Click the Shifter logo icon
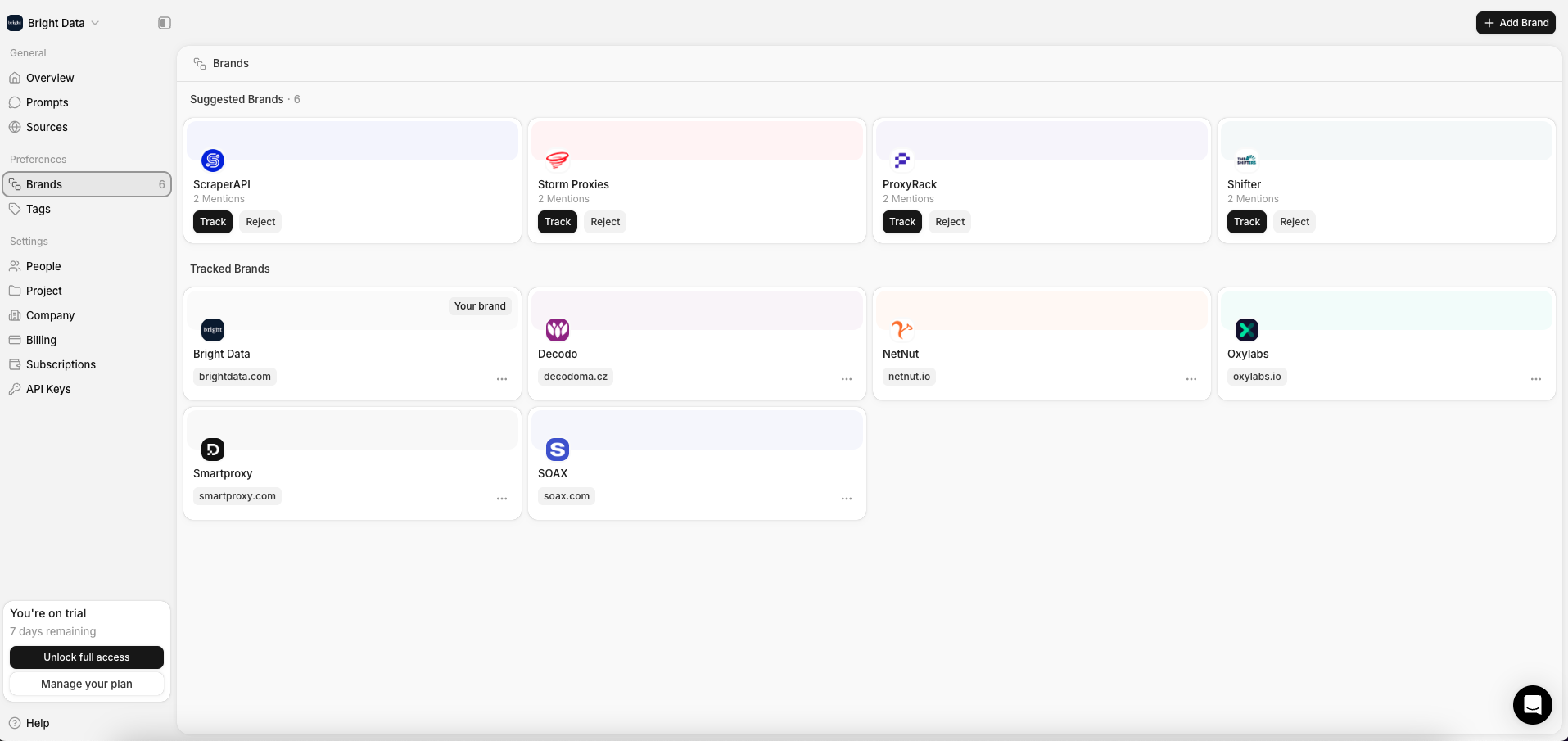Image resolution: width=1568 pixels, height=741 pixels. 1247,160
